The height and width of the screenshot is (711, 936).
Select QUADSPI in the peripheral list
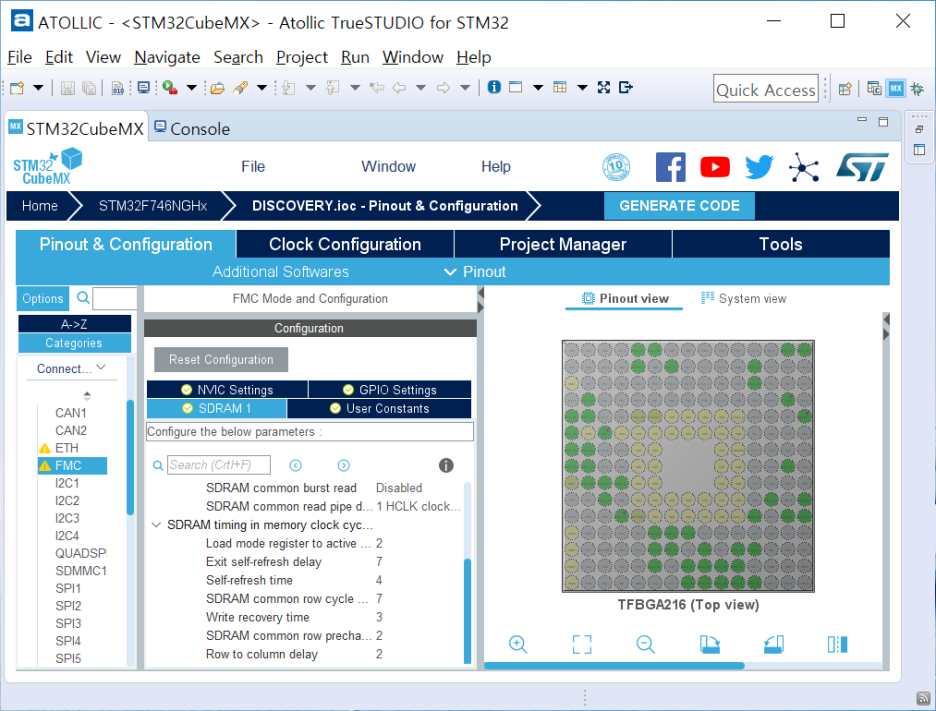pyautogui.click(x=81, y=553)
